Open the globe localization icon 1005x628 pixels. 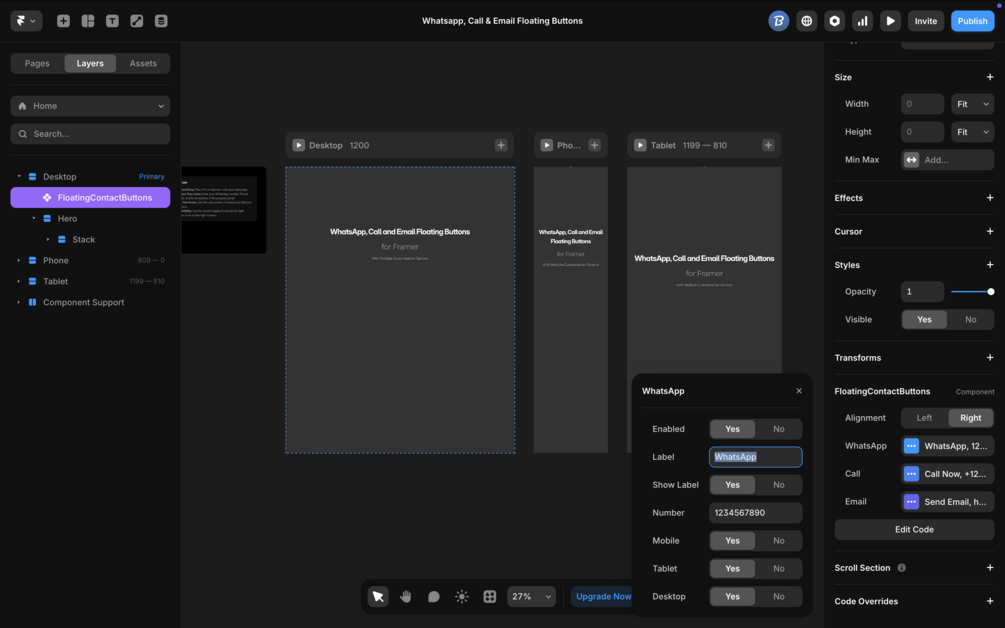(806, 21)
